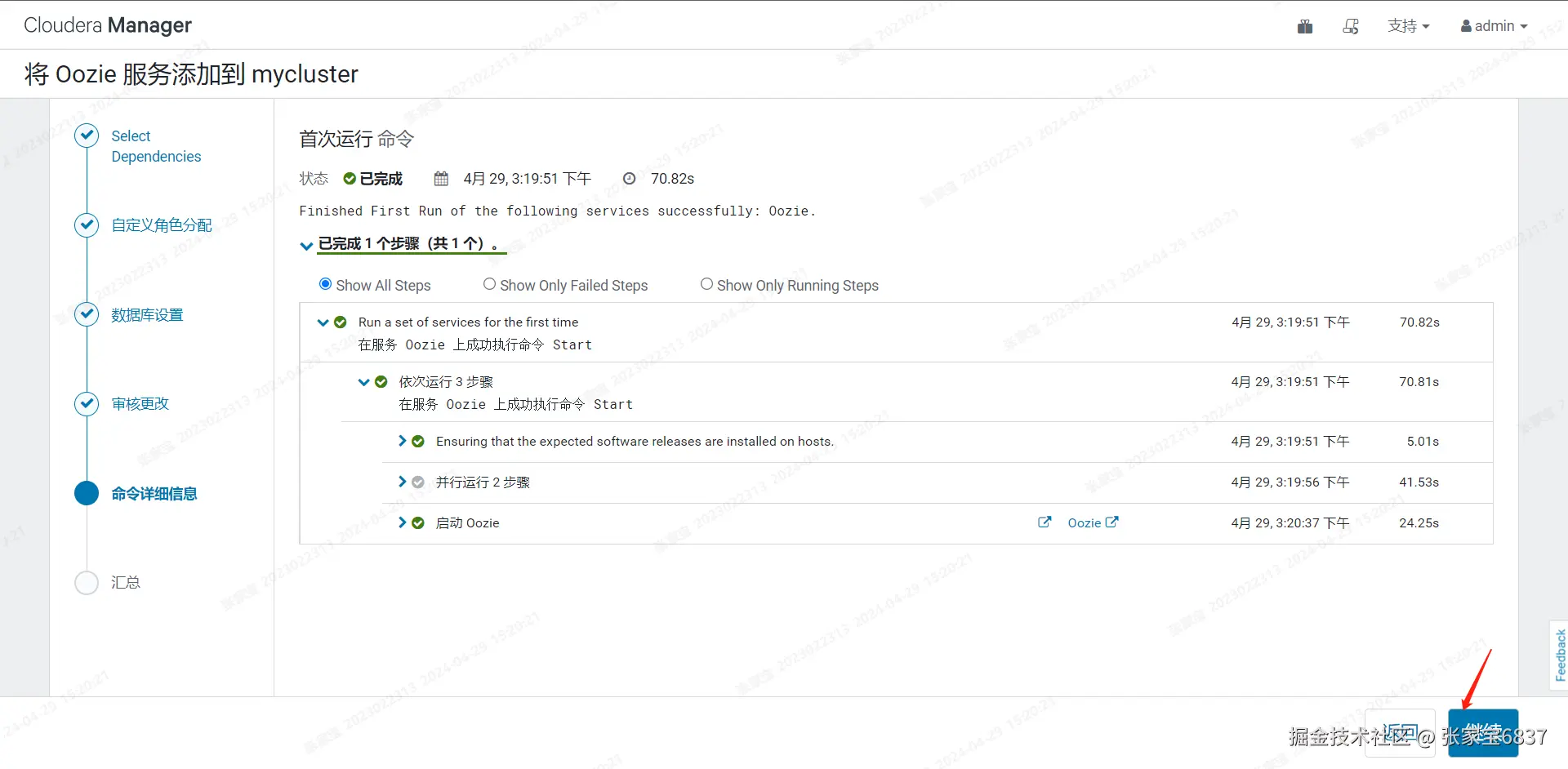Viewport: 1568px width, 769px height.
Task: Click the 返回 back button
Action: click(1400, 732)
